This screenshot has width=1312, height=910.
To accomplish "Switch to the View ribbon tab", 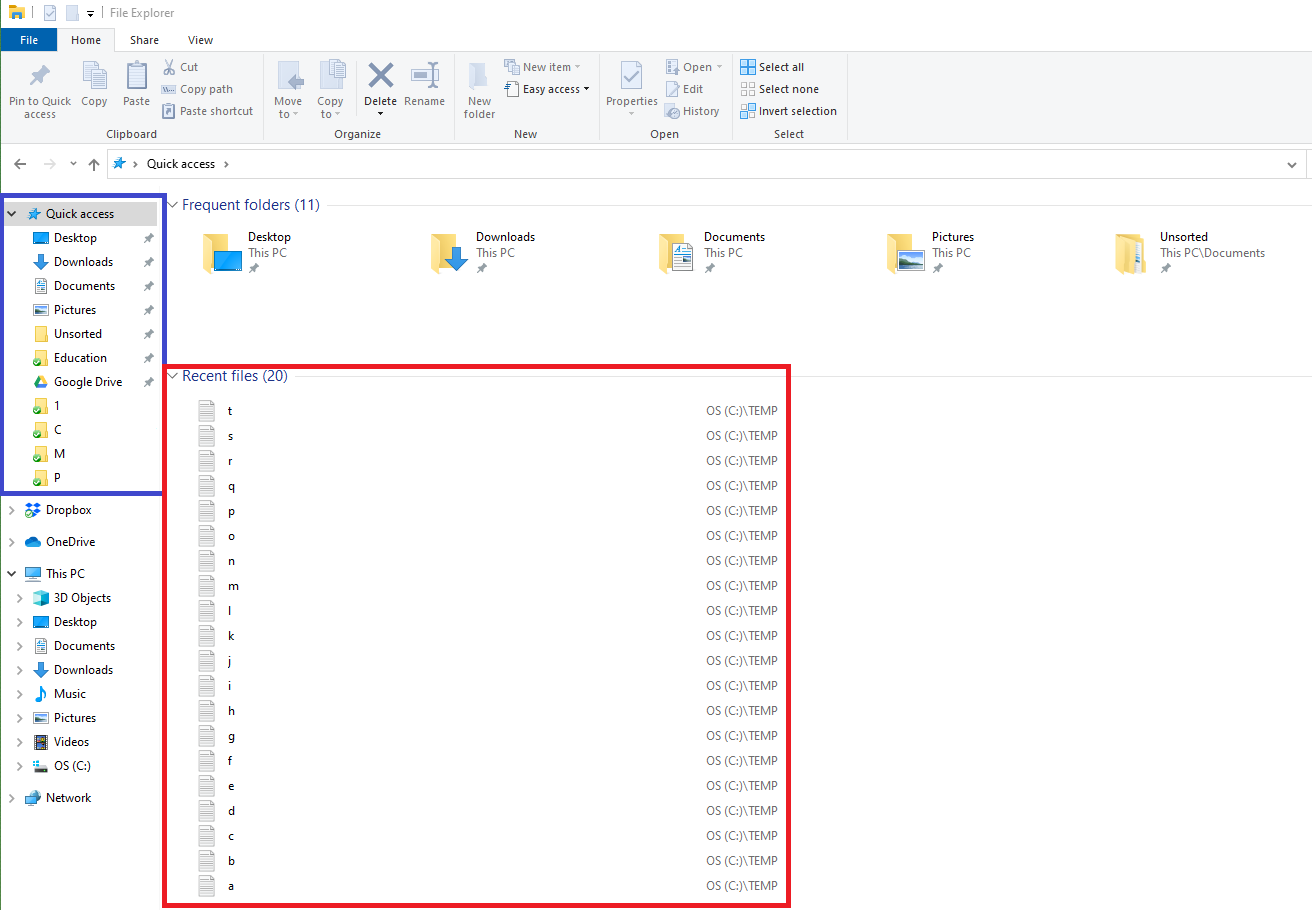I will tap(200, 40).
